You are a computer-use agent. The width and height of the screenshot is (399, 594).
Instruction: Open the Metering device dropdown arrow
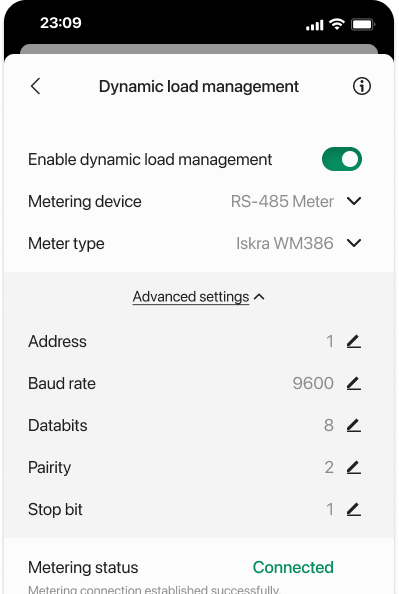coord(354,201)
